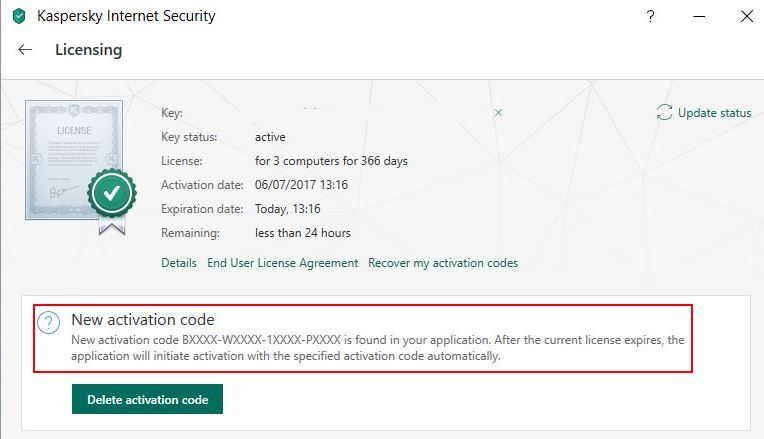The height and width of the screenshot is (439, 764).
Task: Close the Kaspersky Internet Security window
Action: (746, 17)
